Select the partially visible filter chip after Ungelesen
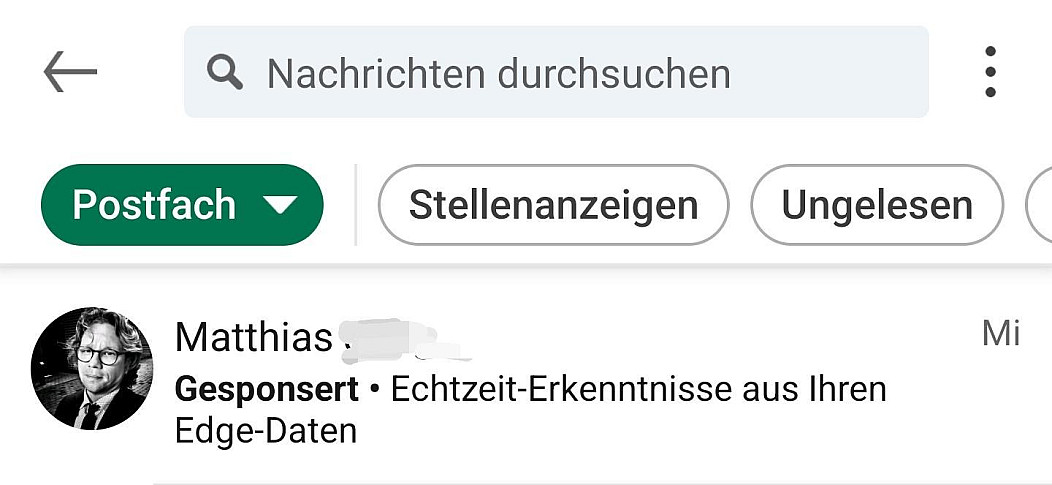The width and height of the screenshot is (1052, 485). tap(1040, 205)
